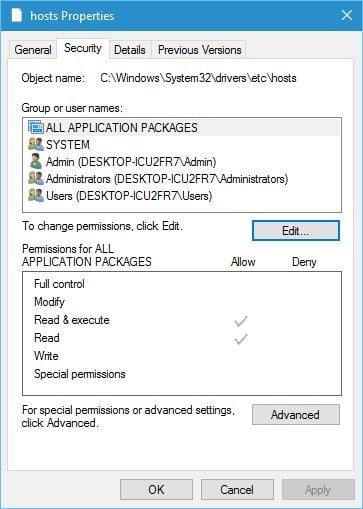Click the Users group icon
The image size is (363, 509).
(x=36, y=196)
